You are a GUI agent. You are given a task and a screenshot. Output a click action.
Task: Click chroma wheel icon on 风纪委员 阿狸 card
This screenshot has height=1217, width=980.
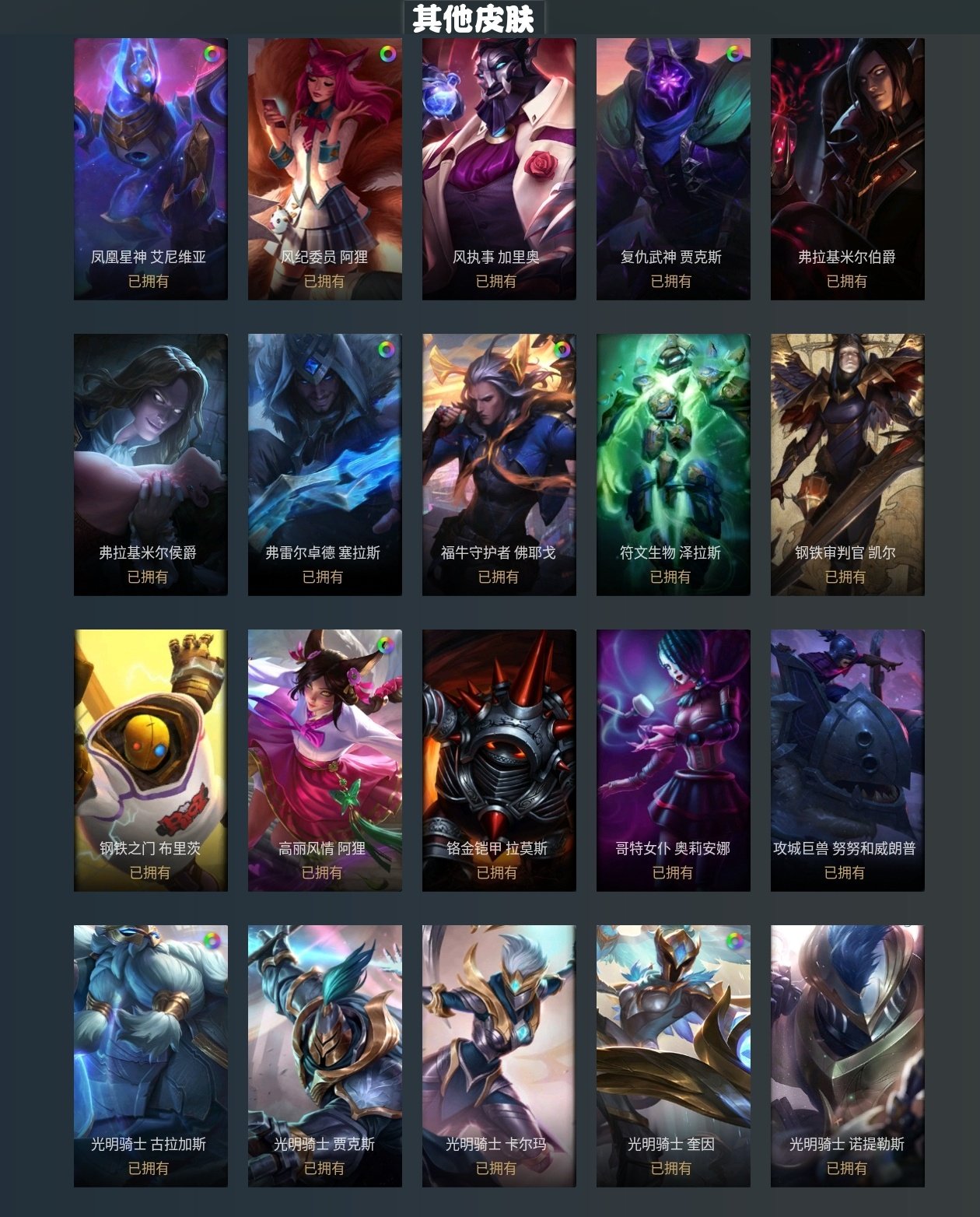[x=387, y=54]
